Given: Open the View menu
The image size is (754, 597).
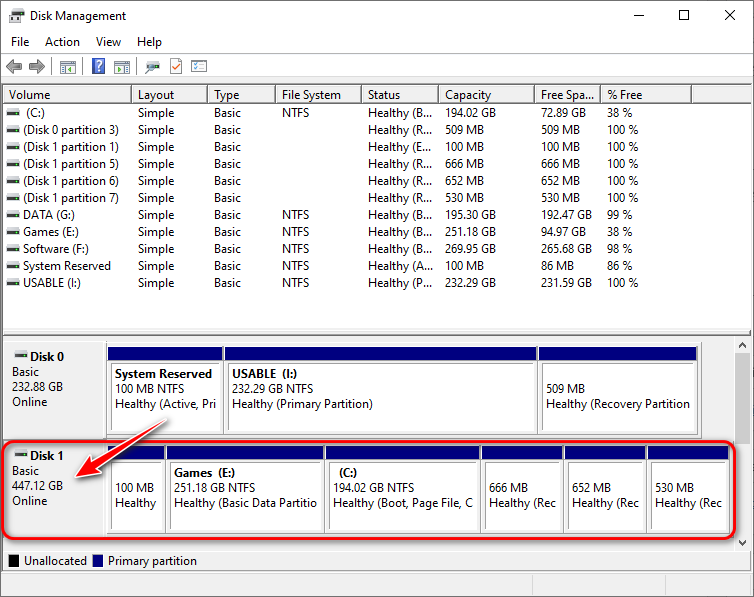Looking at the screenshot, I should tap(108, 42).
